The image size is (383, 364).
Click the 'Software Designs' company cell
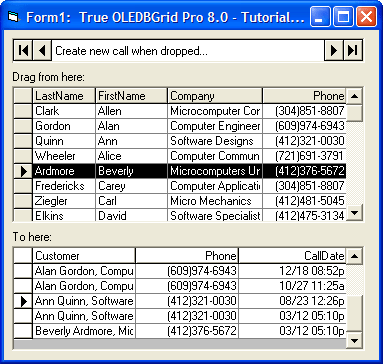(215, 141)
